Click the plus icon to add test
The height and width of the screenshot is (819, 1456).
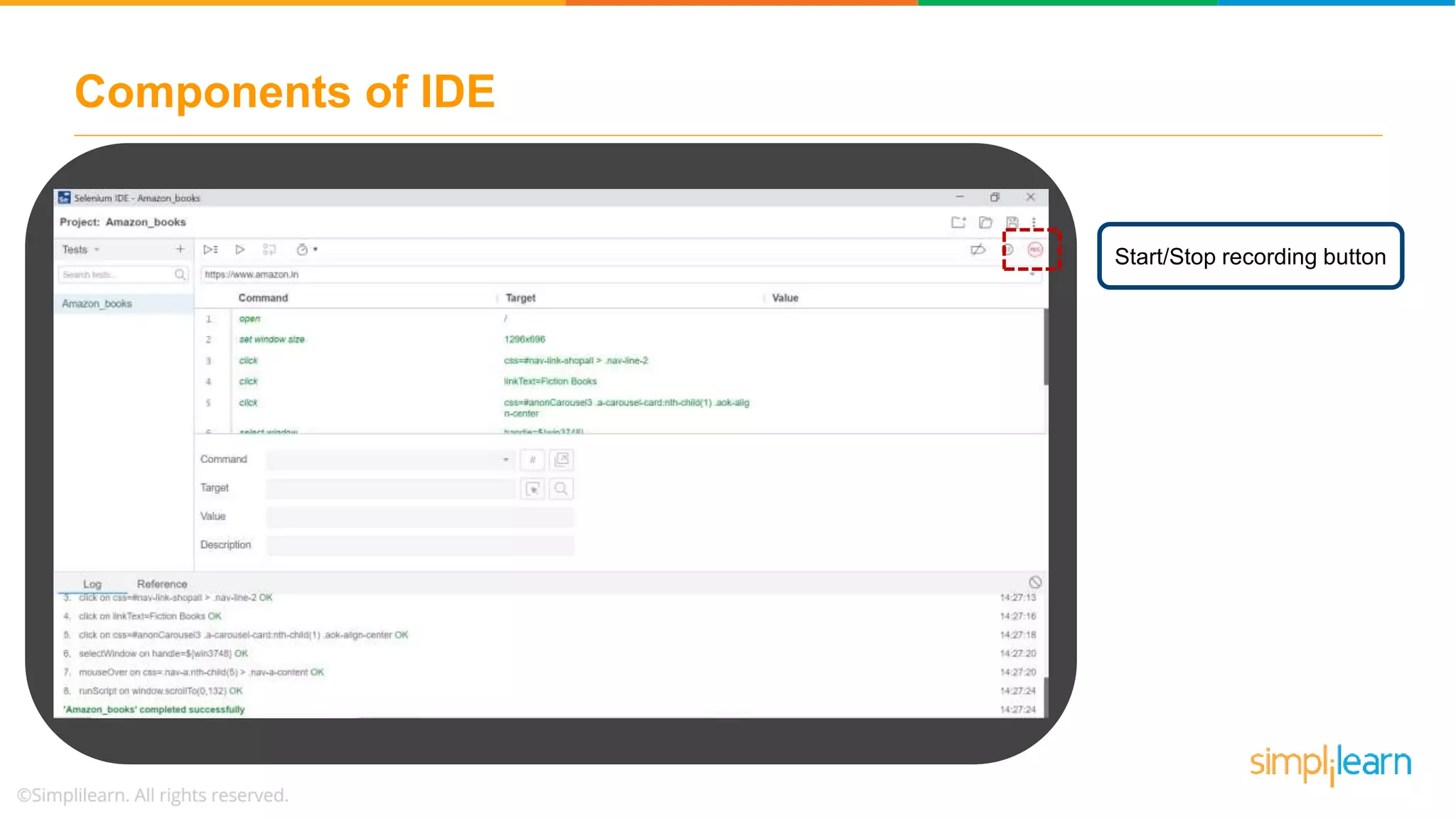point(180,249)
